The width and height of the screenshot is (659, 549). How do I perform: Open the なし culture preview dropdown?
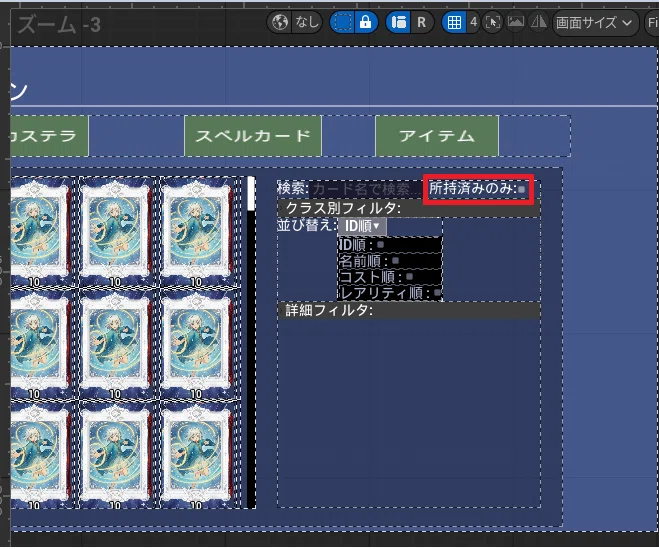[x=307, y=22]
